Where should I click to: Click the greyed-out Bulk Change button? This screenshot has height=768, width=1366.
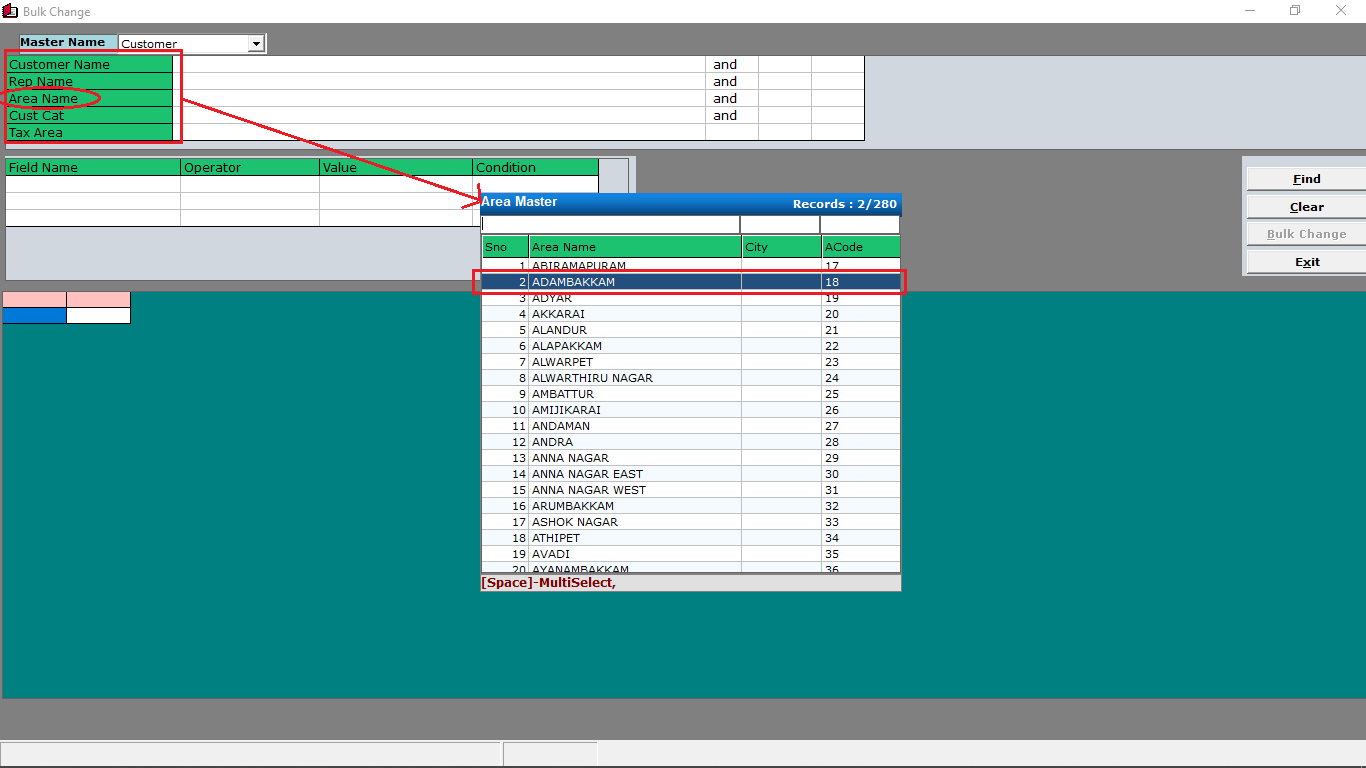(x=1306, y=234)
